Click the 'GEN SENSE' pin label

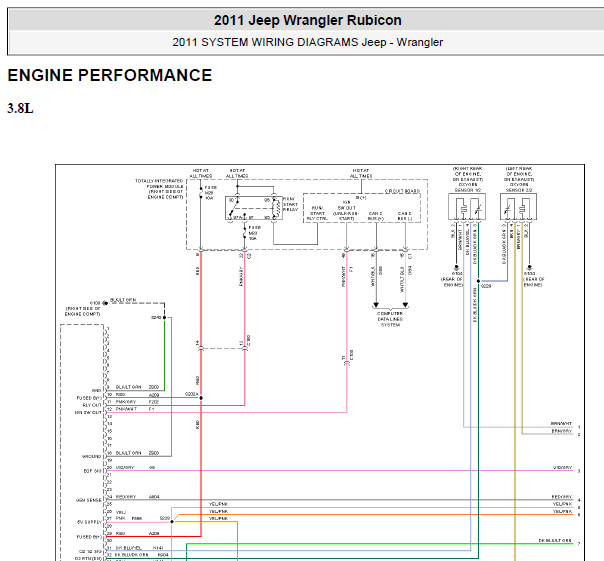89,500
